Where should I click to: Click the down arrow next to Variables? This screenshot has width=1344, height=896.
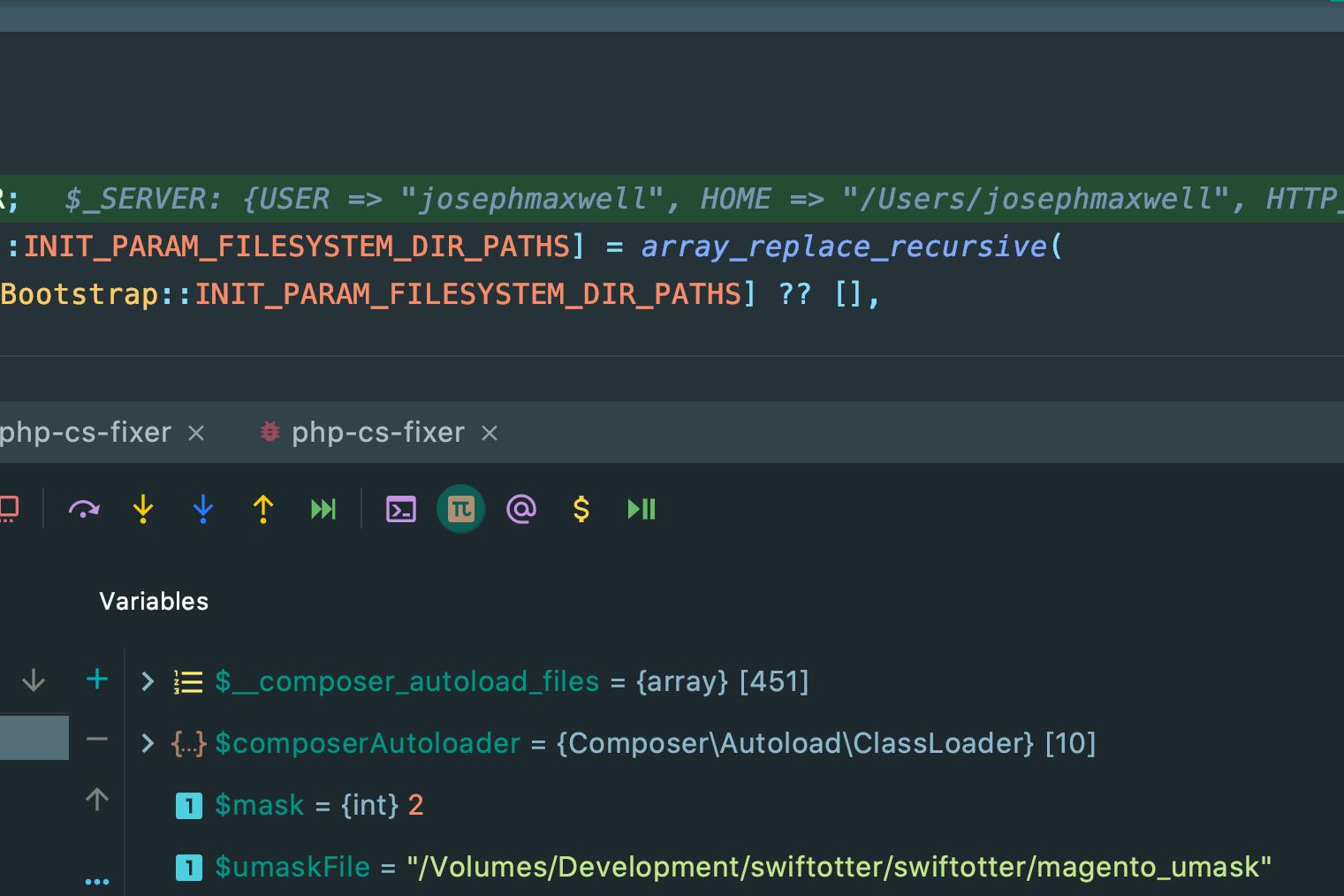click(34, 680)
